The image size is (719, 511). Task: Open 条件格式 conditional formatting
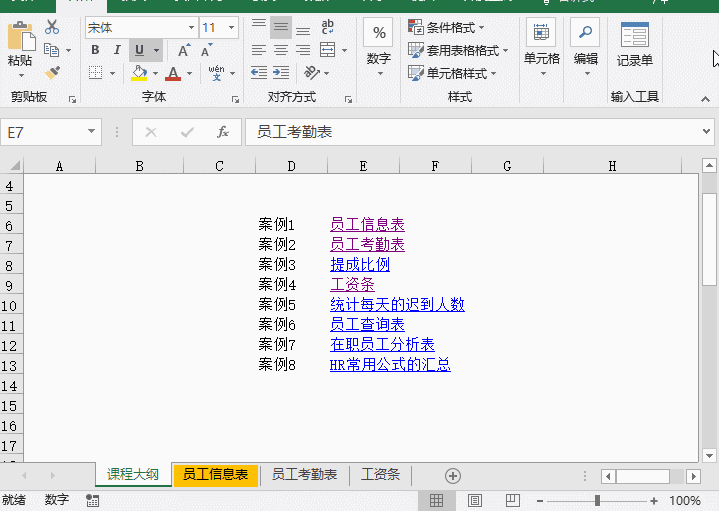[446, 28]
